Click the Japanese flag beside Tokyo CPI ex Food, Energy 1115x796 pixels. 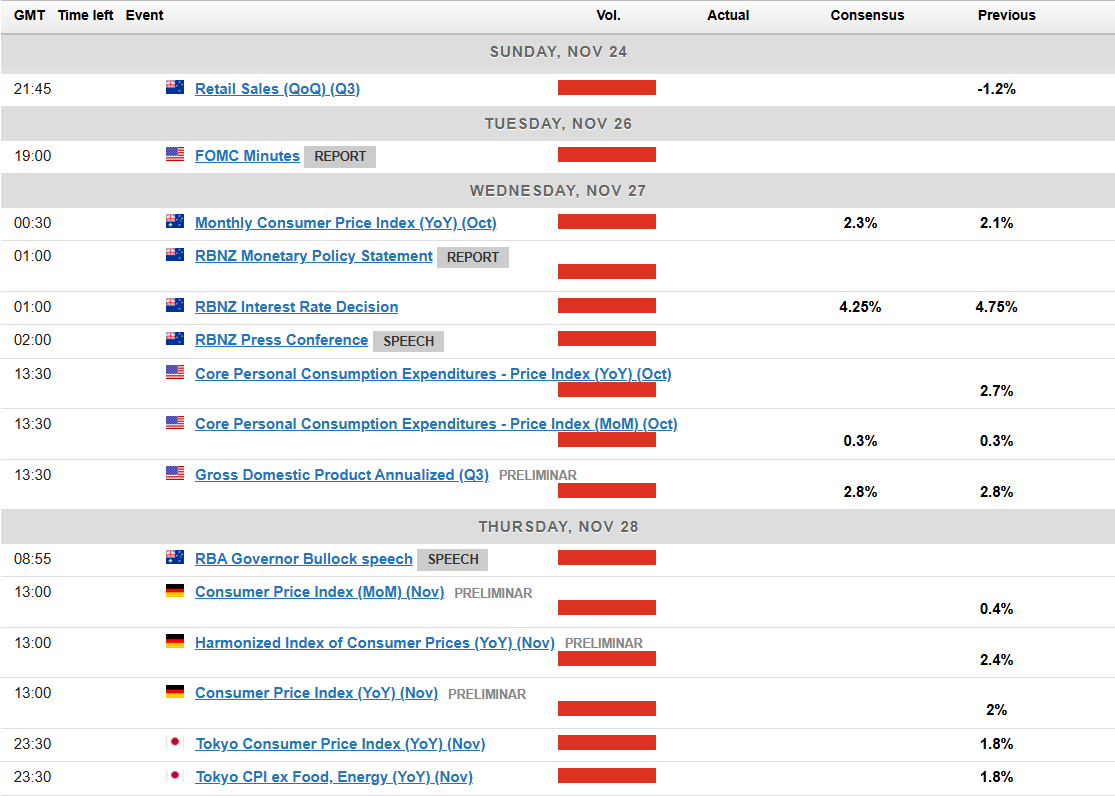click(x=175, y=775)
